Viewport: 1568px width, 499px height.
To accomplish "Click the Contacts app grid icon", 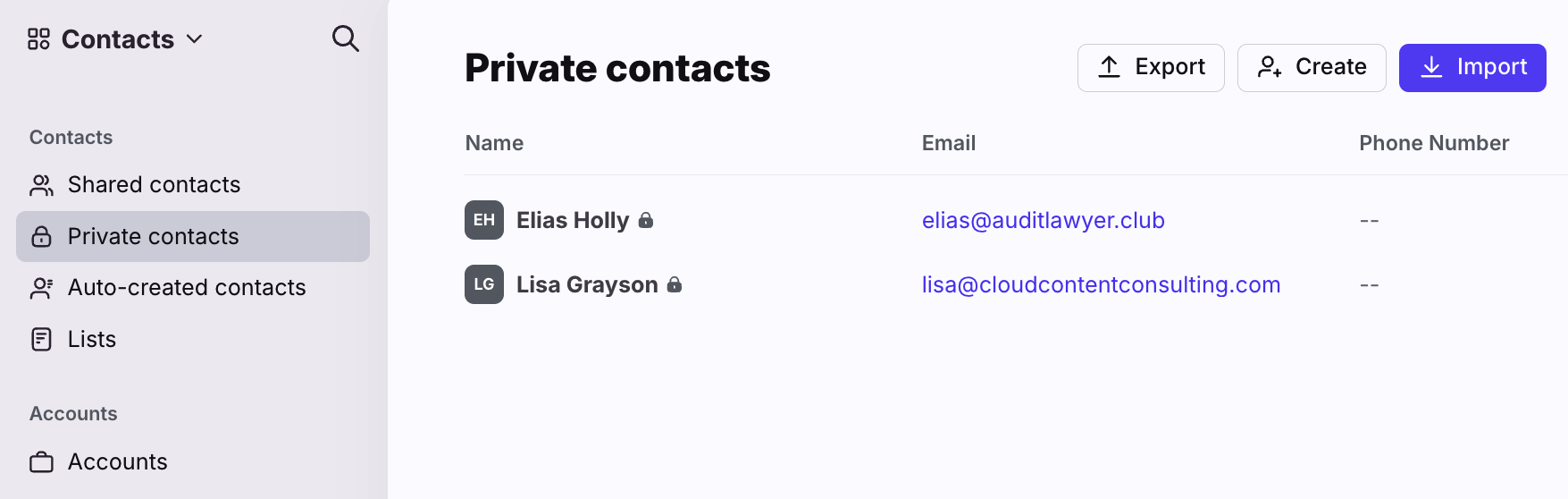I will (x=38, y=39).
